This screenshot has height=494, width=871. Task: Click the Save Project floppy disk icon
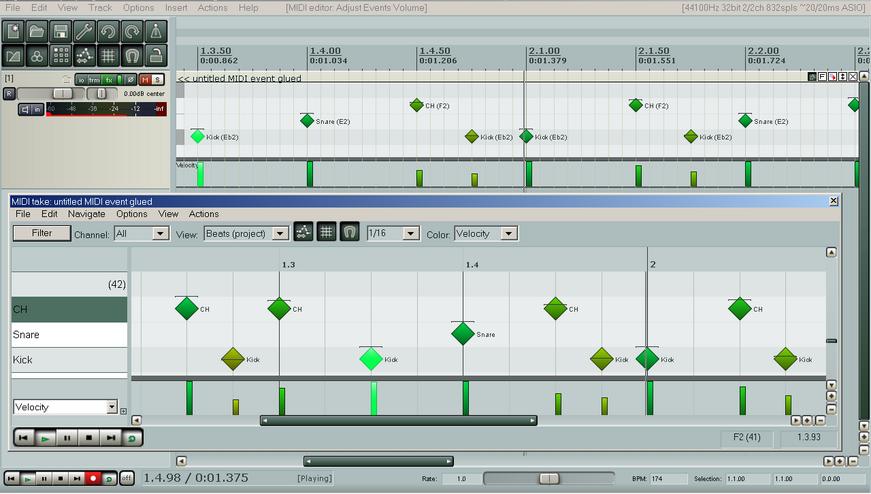[60, 31]
